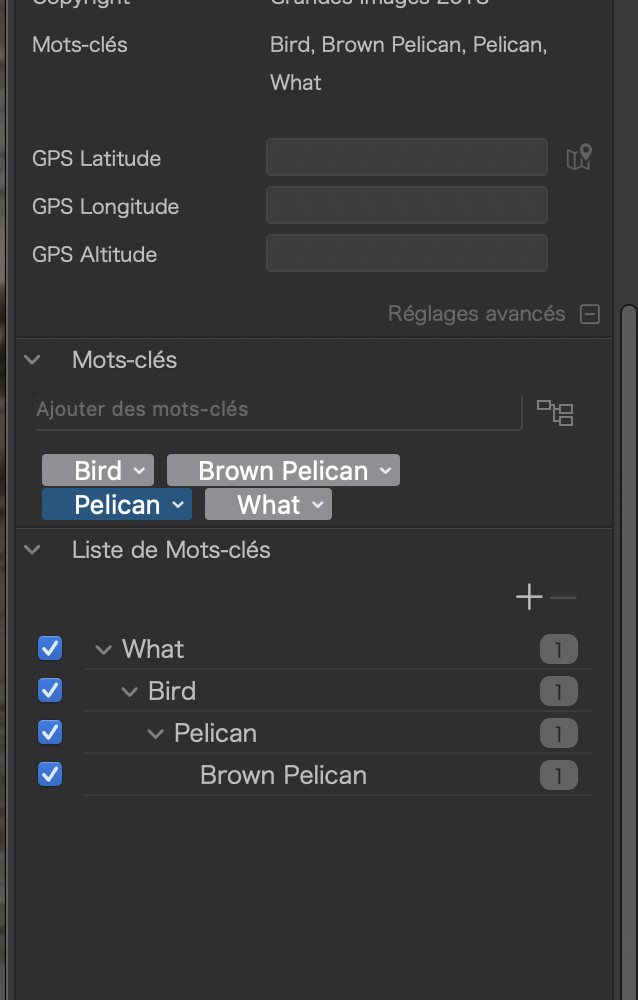Click the Ajouter des mots-clés field
Image resolution: width=638 pixels, height=1000 pixels.
click(x=278, y=411)
